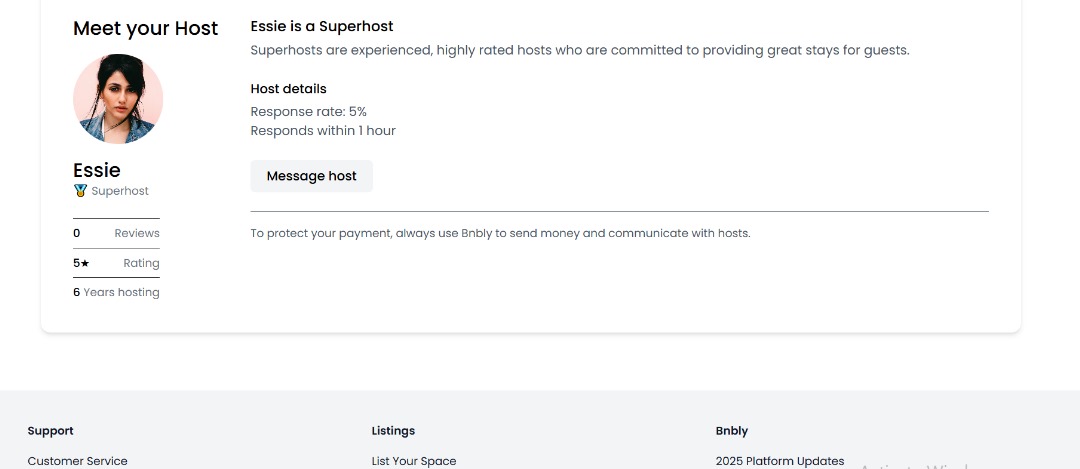Click the Responds within 1 hour text
The height and width of the screenshot is (469, 1080).
(323, 130)
